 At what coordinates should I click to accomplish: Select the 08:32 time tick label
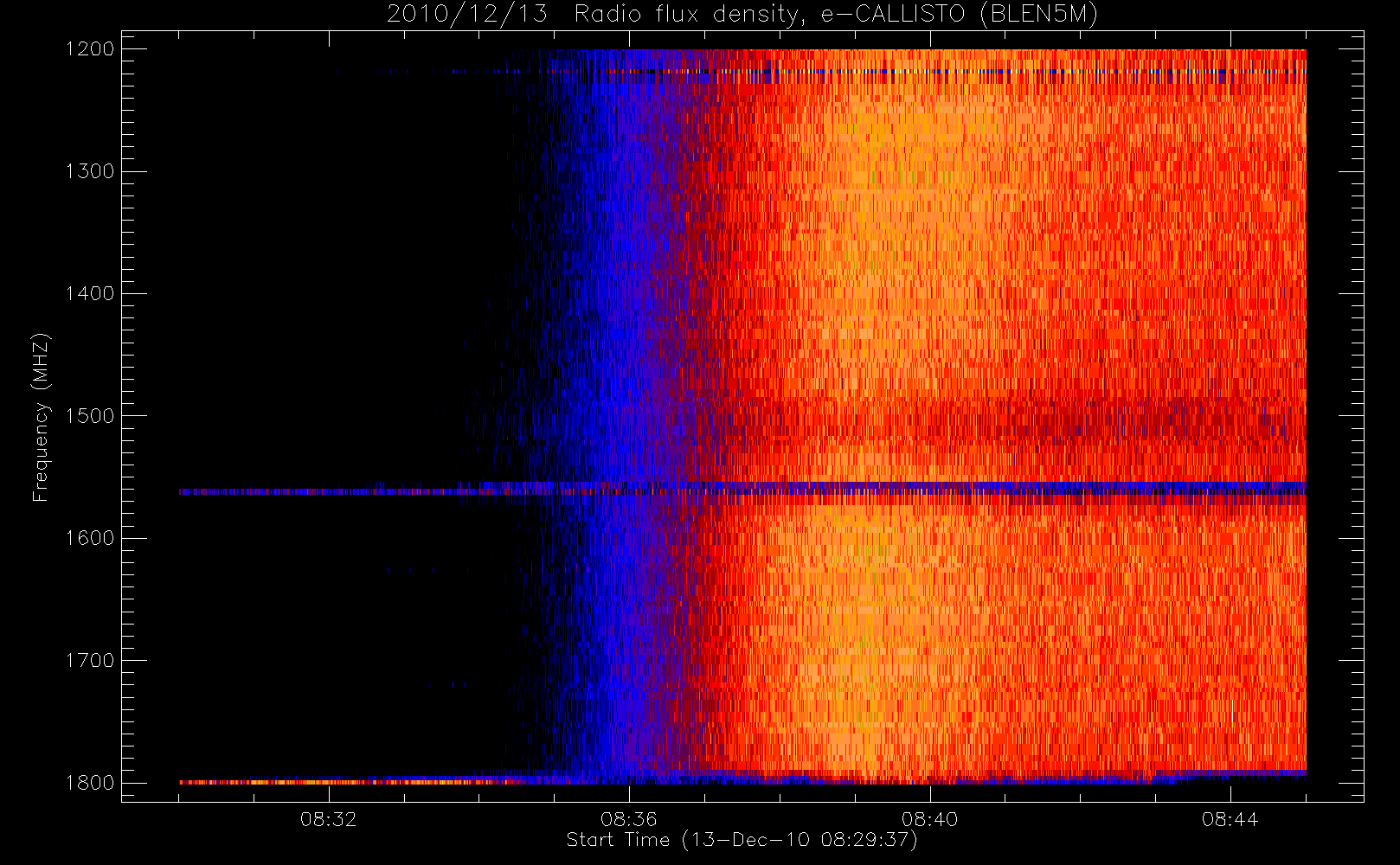[329, 819]
